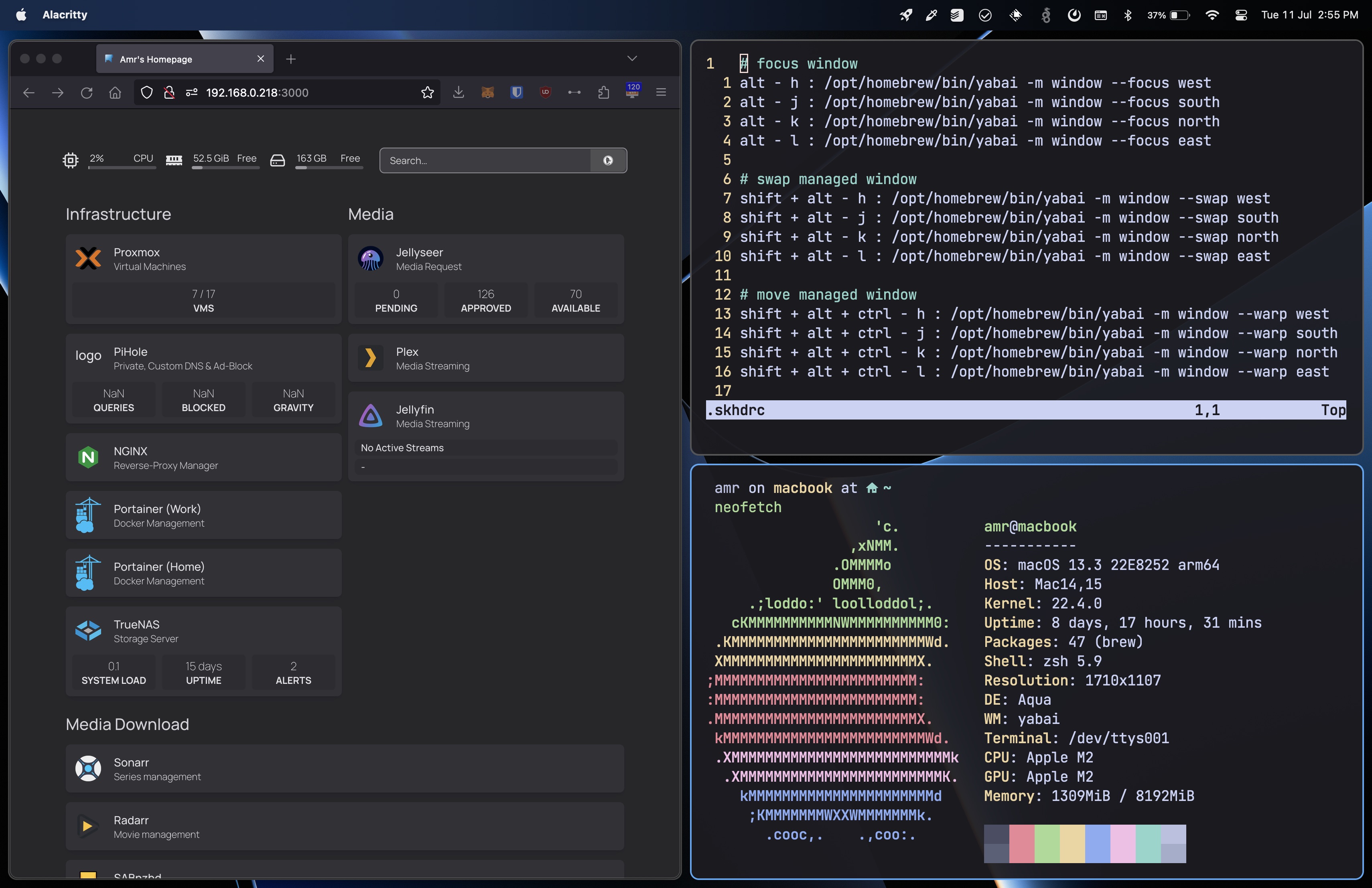
Task: Open the browser hamburger application menu
Action: [661, 92]
